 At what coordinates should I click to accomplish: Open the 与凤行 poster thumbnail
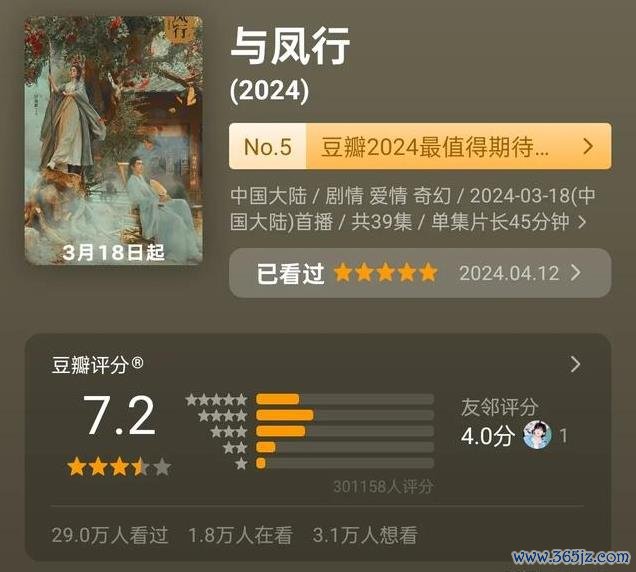[114, 140]
